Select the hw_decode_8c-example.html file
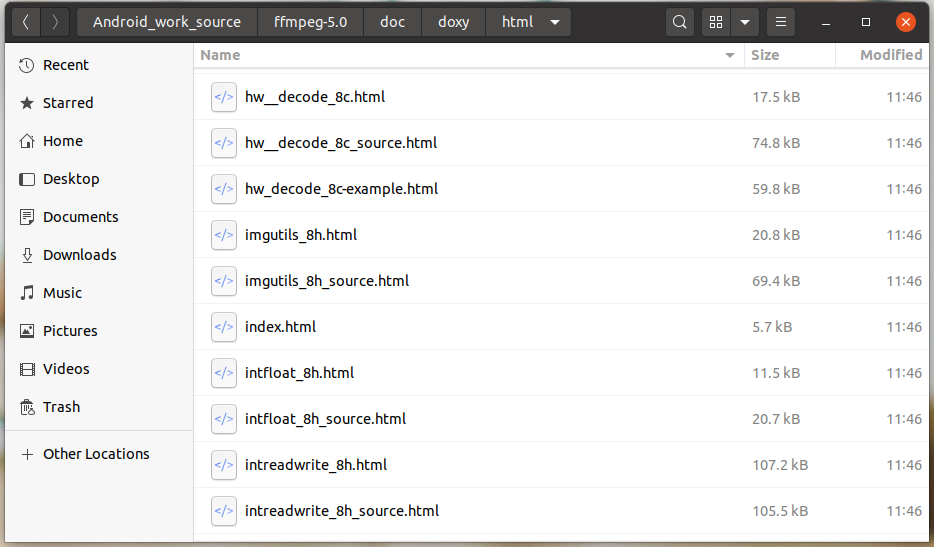The height and width of the screenshot is (547, 934). [341, 189]
